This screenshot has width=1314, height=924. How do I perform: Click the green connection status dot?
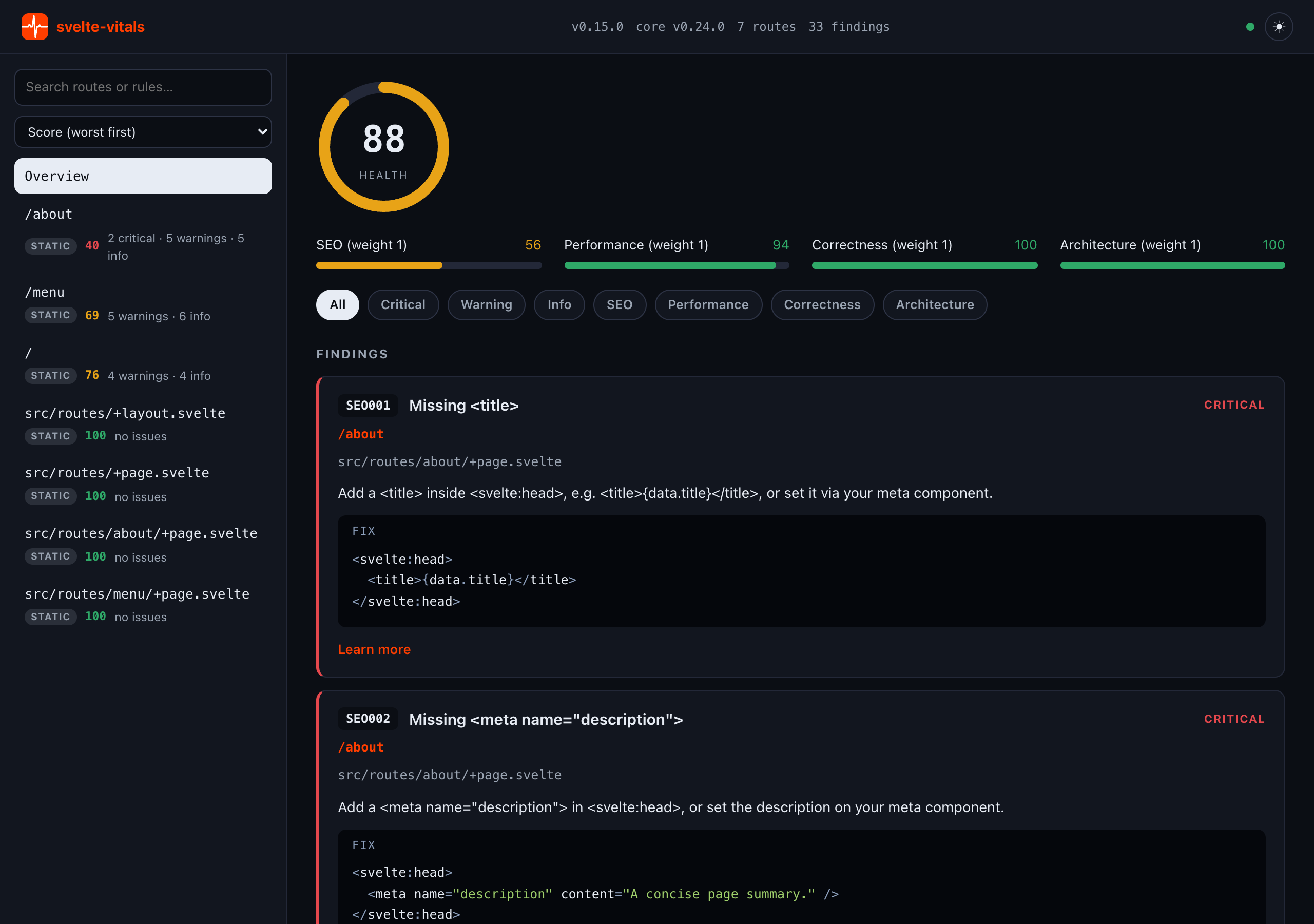click(1250, 27)
